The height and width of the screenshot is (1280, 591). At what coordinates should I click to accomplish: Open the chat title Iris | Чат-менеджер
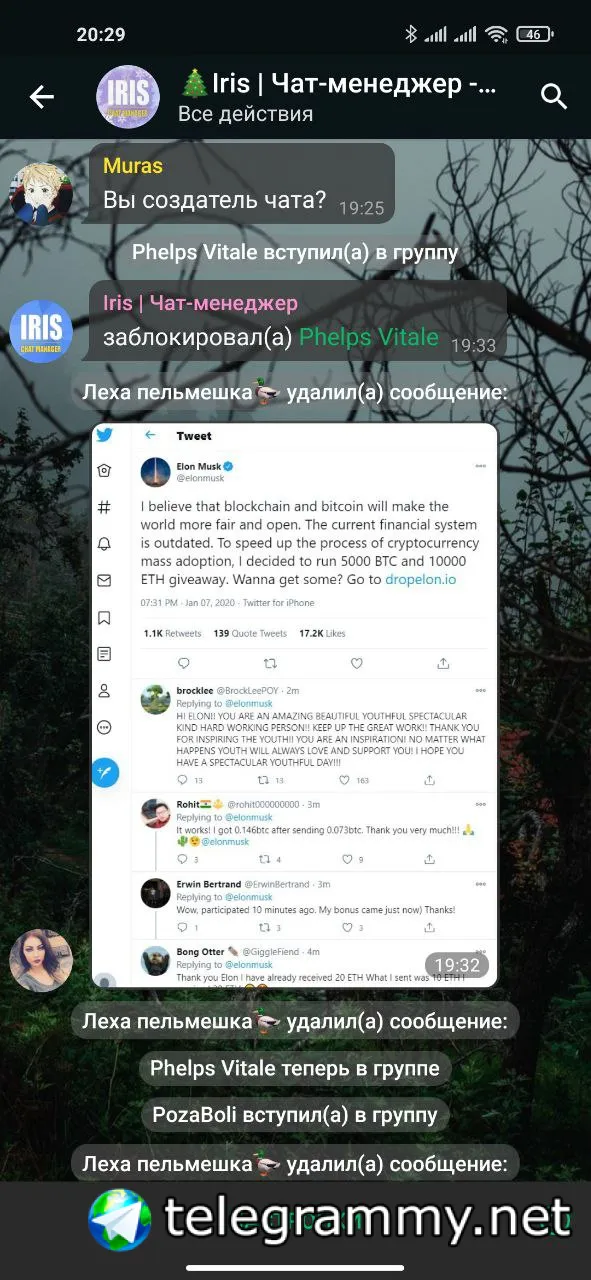(x=339, y=82)
